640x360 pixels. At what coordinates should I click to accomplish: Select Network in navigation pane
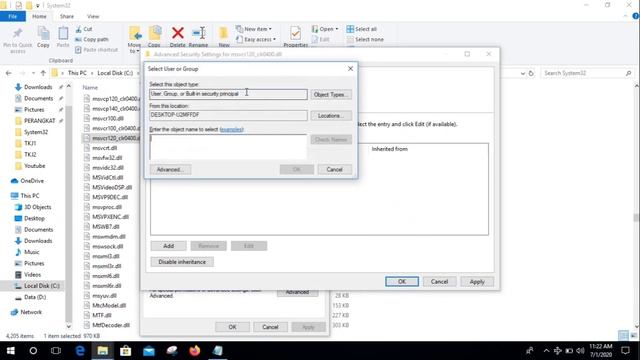tap(31, 312)
